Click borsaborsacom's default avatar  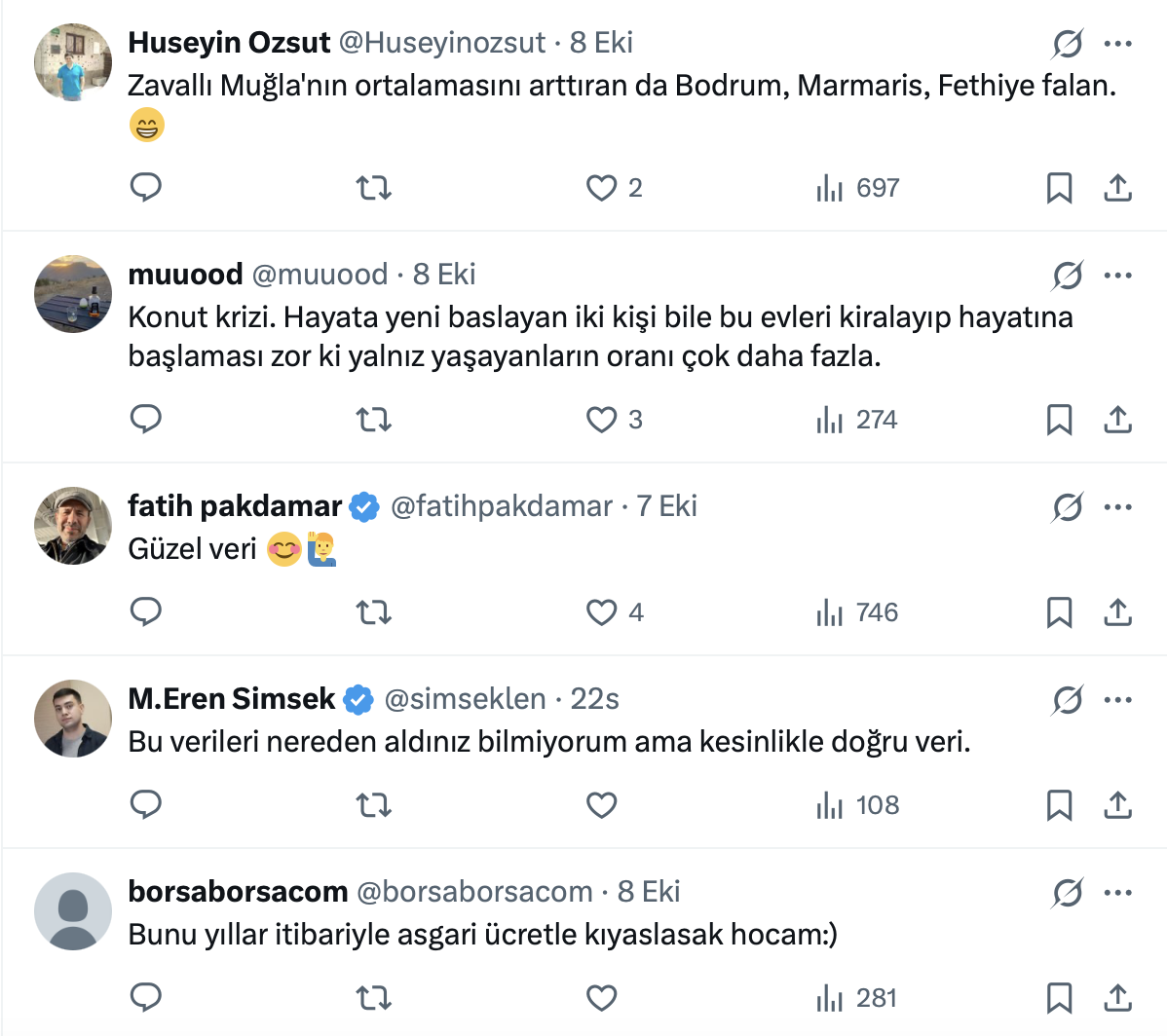(73, 911)
